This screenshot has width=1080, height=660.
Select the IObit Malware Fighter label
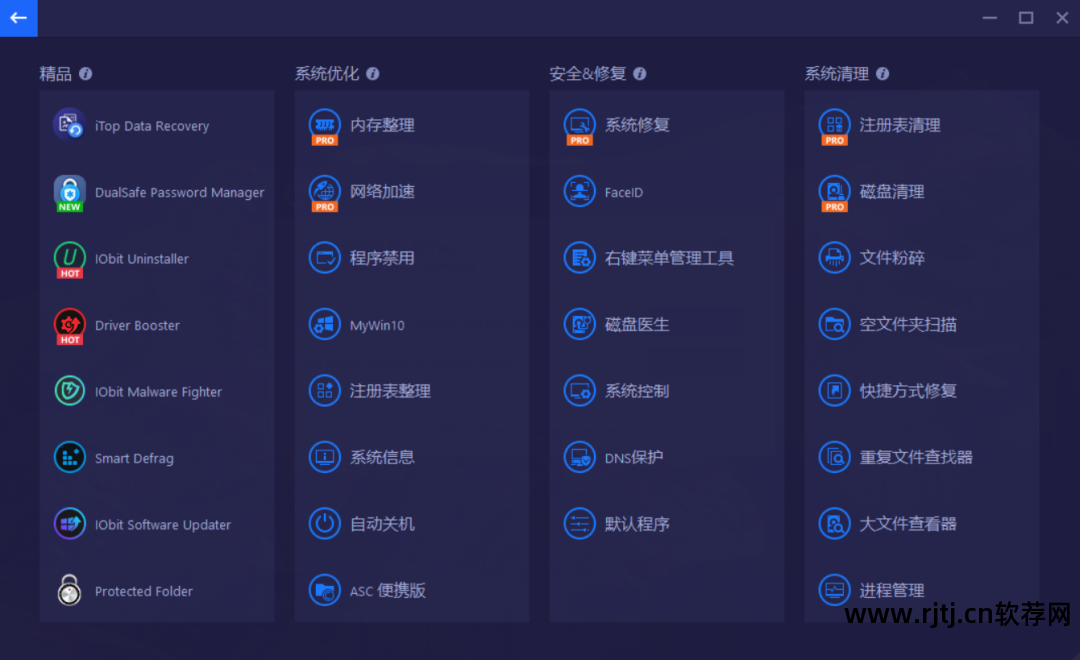click(x=158, y=392)
